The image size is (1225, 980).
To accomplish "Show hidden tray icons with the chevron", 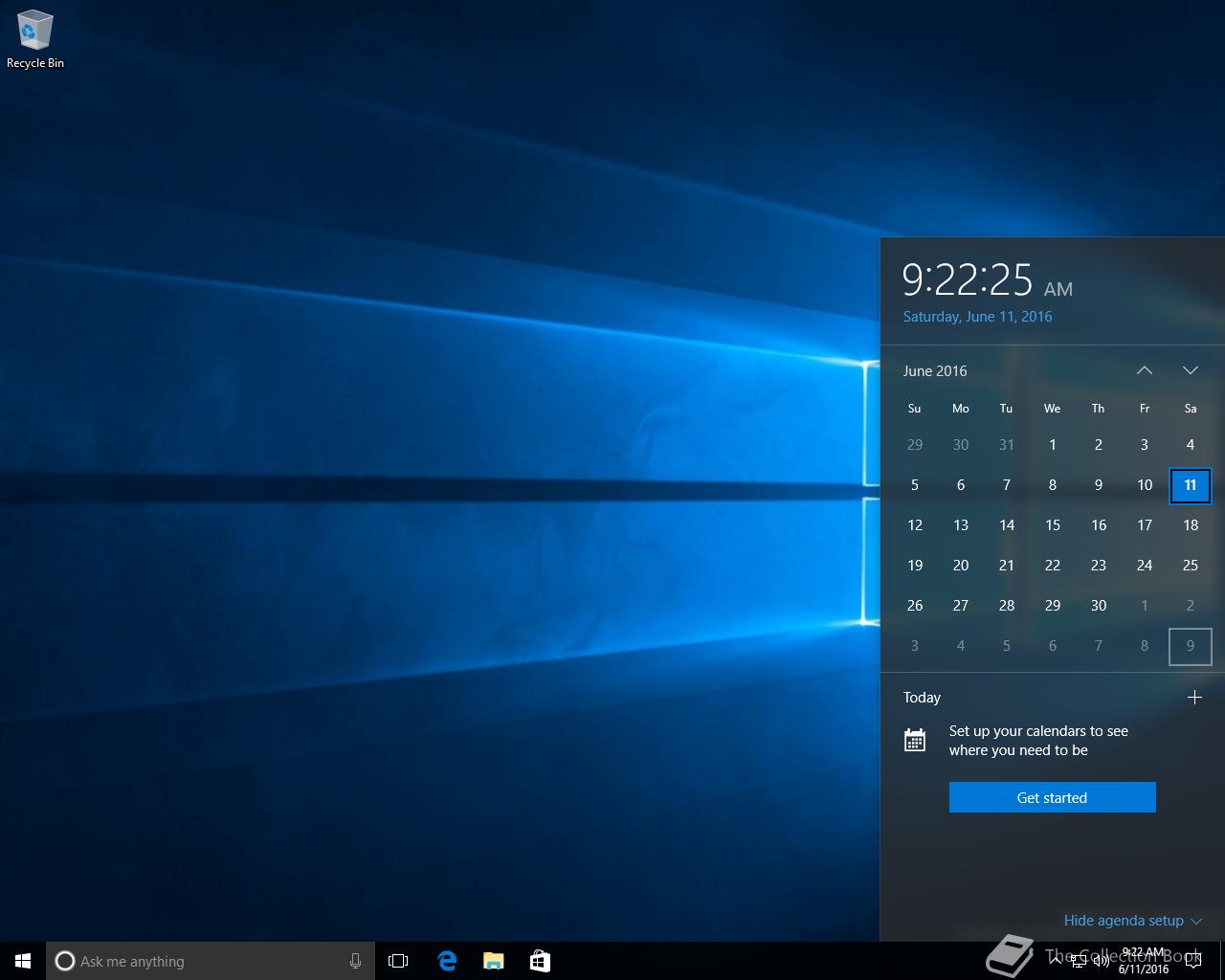I will (x=1056, y=961).
